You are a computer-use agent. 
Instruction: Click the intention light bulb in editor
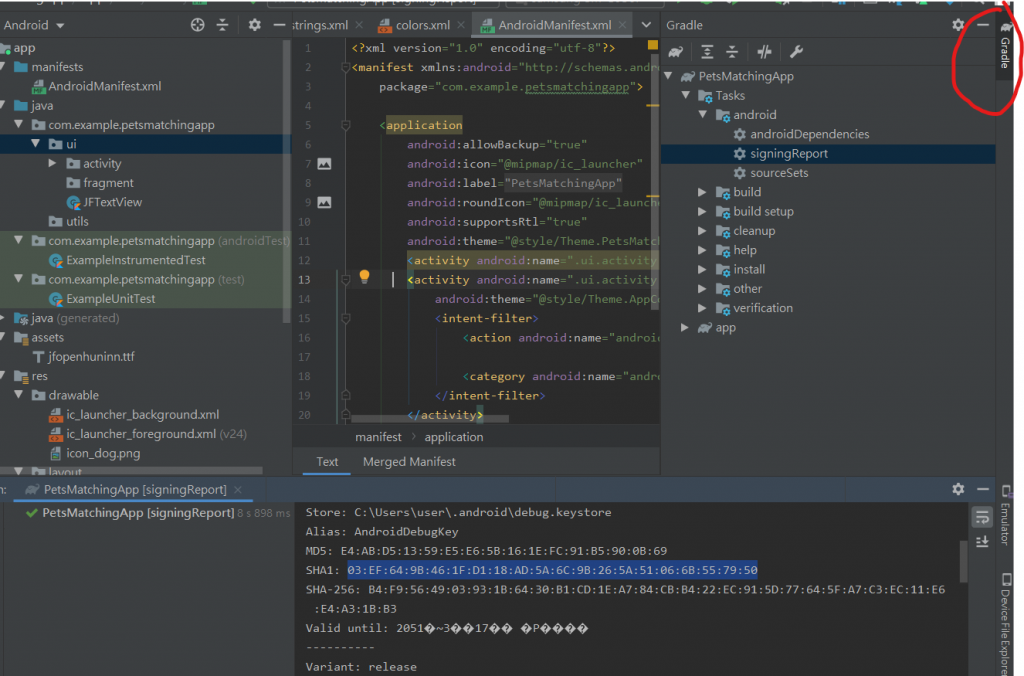point(365,277)
